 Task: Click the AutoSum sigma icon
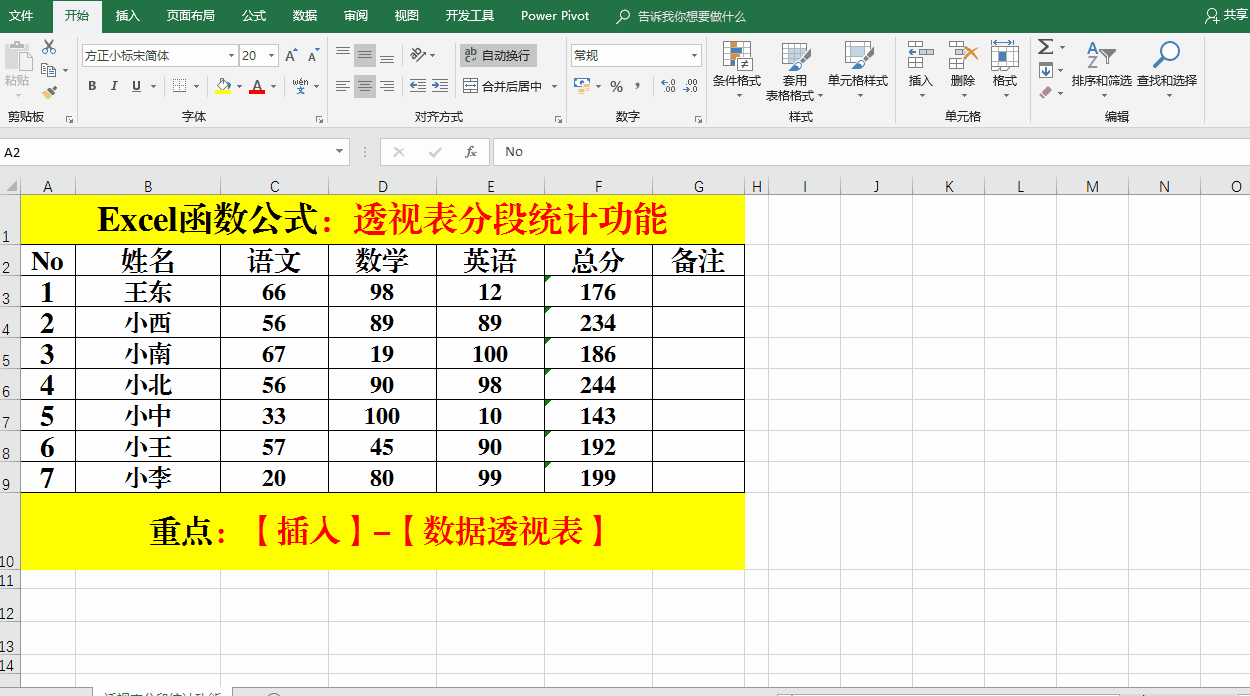point(1045,47)
